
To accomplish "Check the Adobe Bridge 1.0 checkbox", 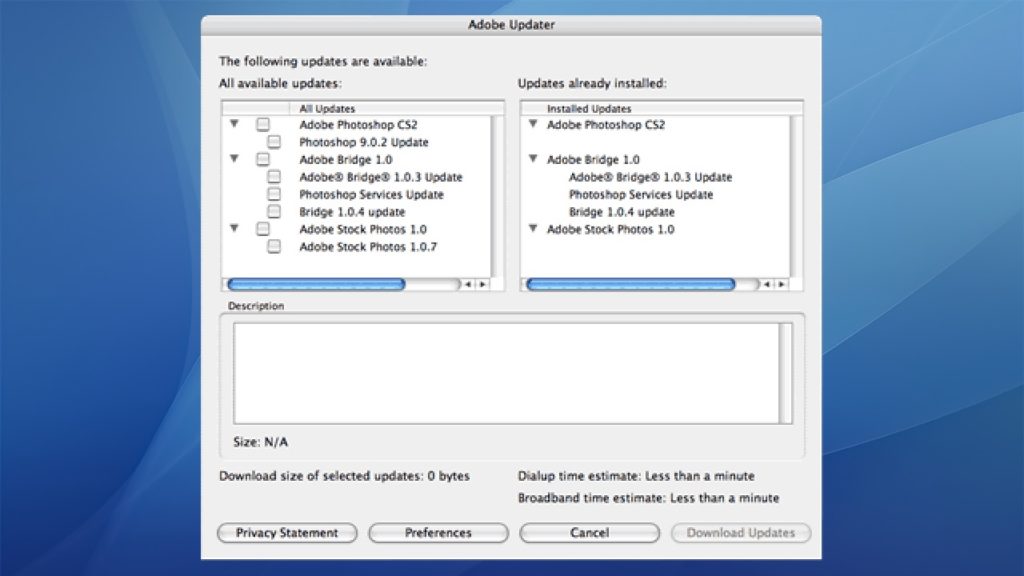I will pos(263,159).
